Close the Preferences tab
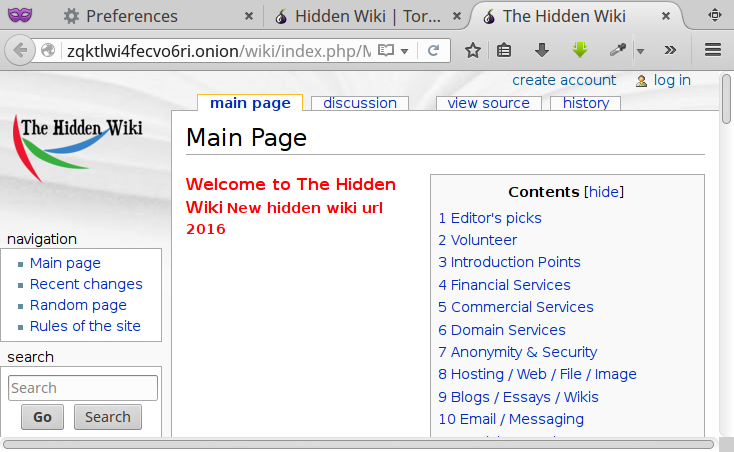Screen dimensions: 734x452 [x=249, y=16]
